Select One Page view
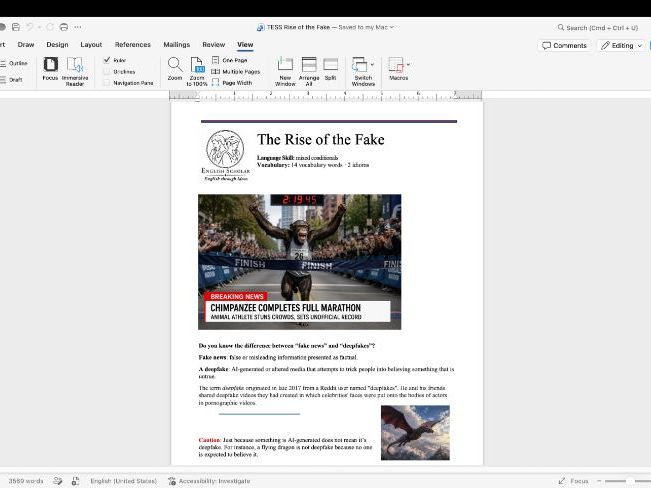This screenshot has height=488, width=651. click(x=230, y=60)
